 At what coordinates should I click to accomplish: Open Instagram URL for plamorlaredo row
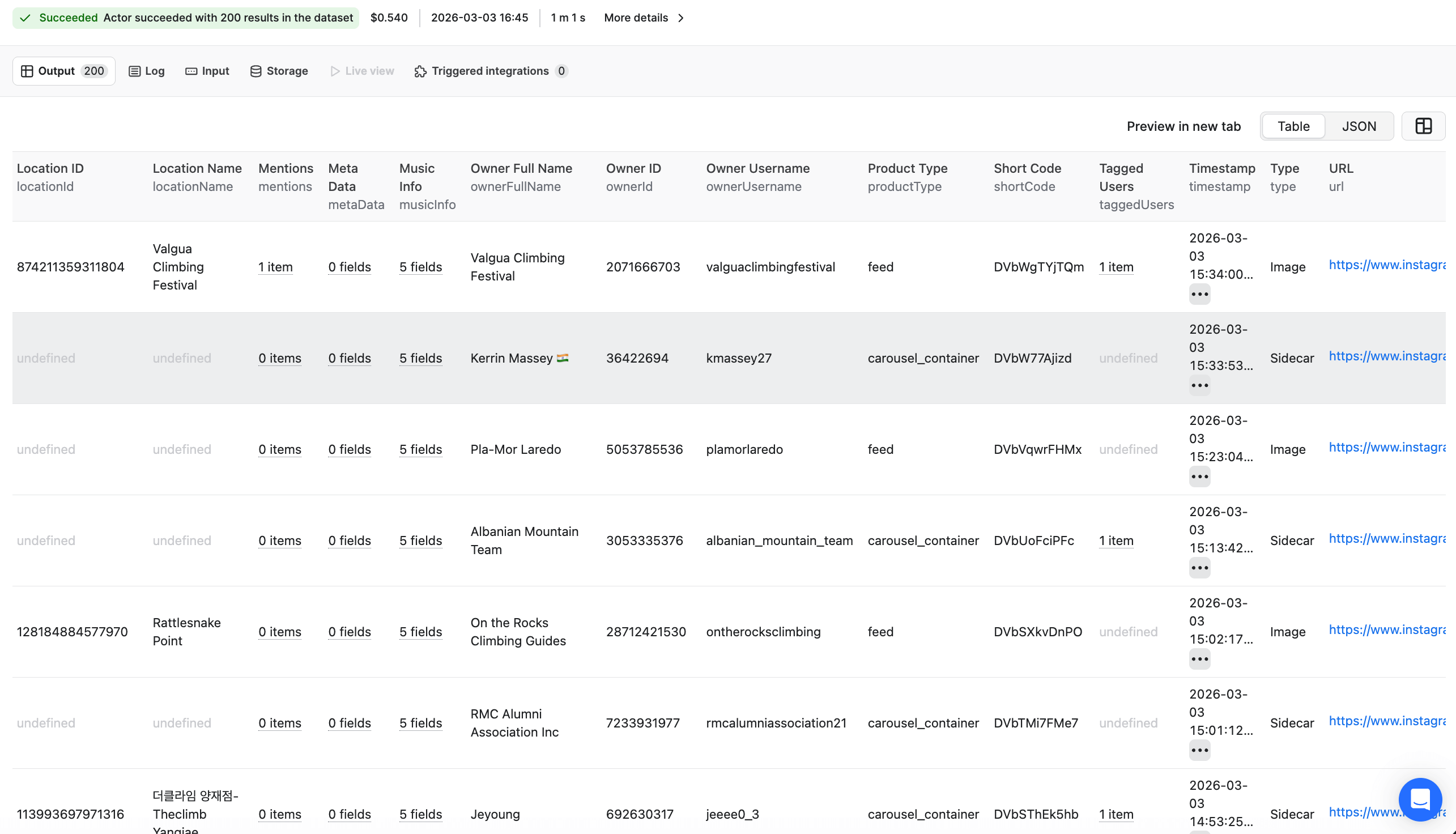[1386, 448]
